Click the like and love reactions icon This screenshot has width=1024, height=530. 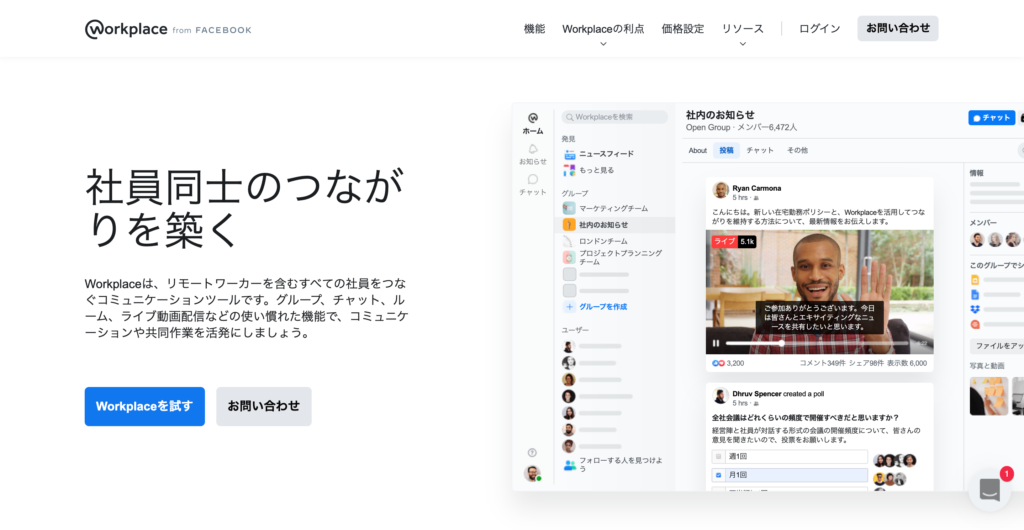pos(718,363)
